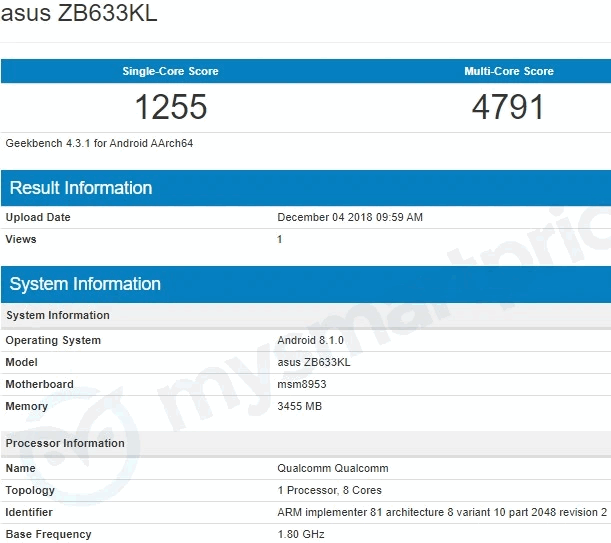This screenshot has height=543, width=611.
Task: Click the Processor Information subheader
Action: click(306, 443)
